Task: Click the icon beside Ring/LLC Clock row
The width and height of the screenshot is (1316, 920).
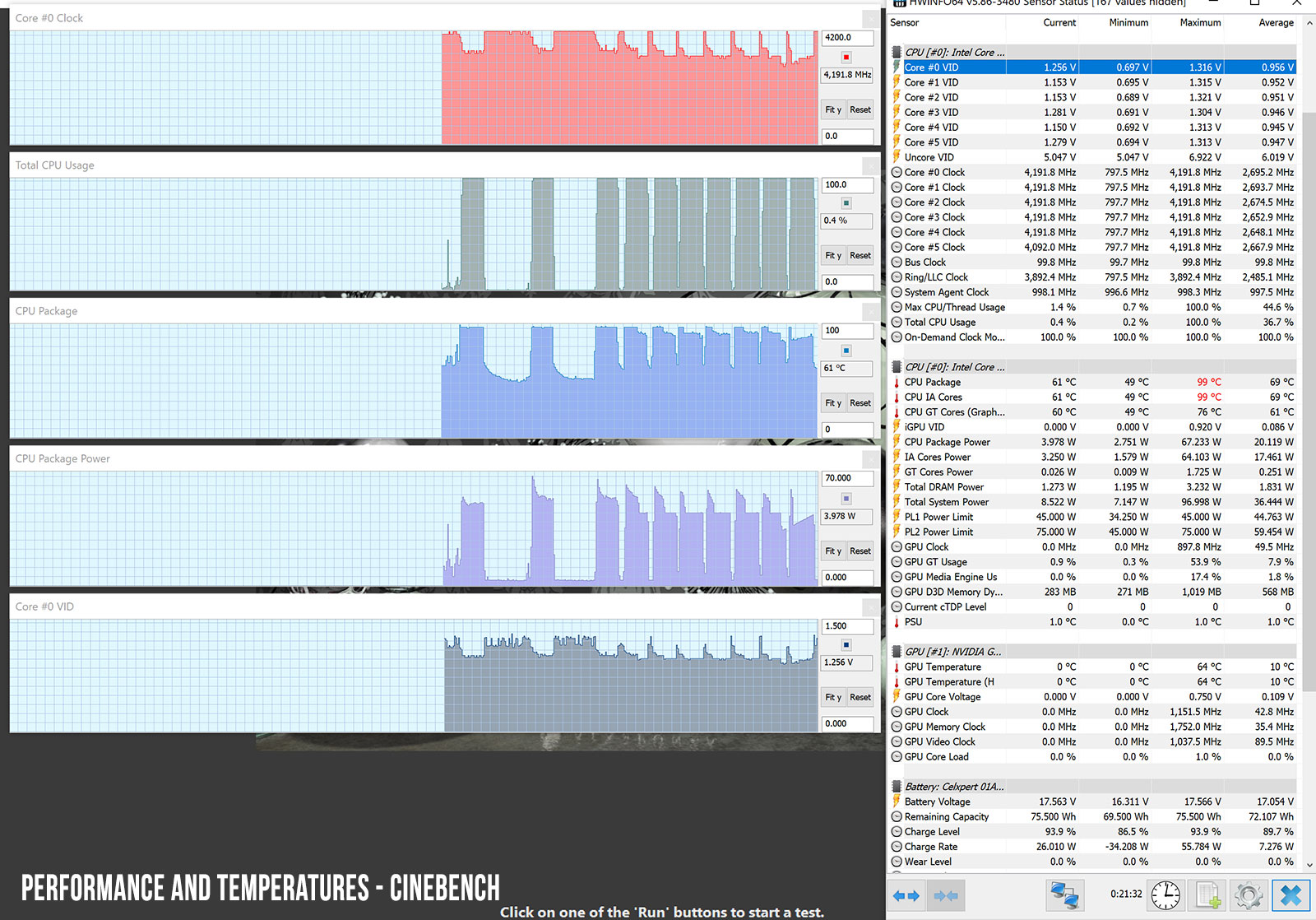Action: click(x=897, y=277)
